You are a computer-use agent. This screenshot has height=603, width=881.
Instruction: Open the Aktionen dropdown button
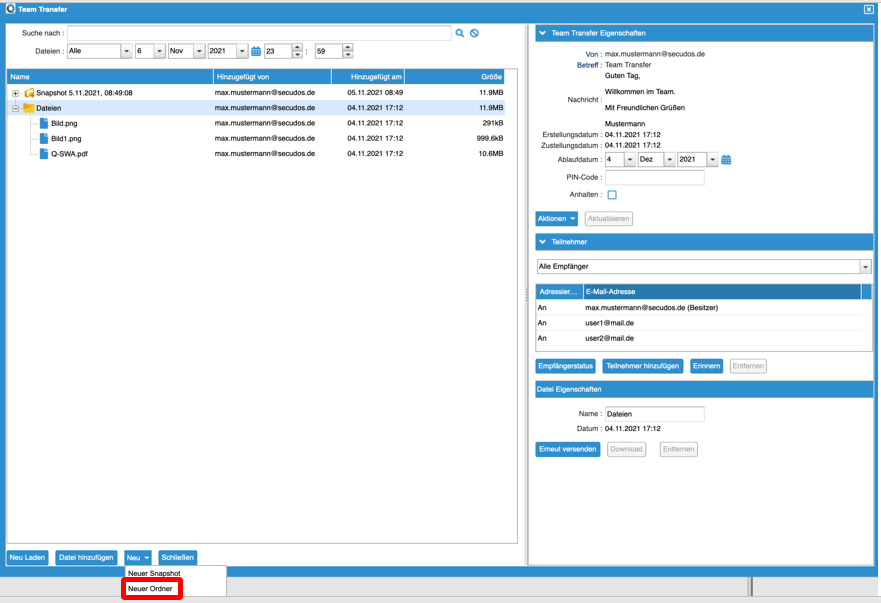click(x=557, y=218)
